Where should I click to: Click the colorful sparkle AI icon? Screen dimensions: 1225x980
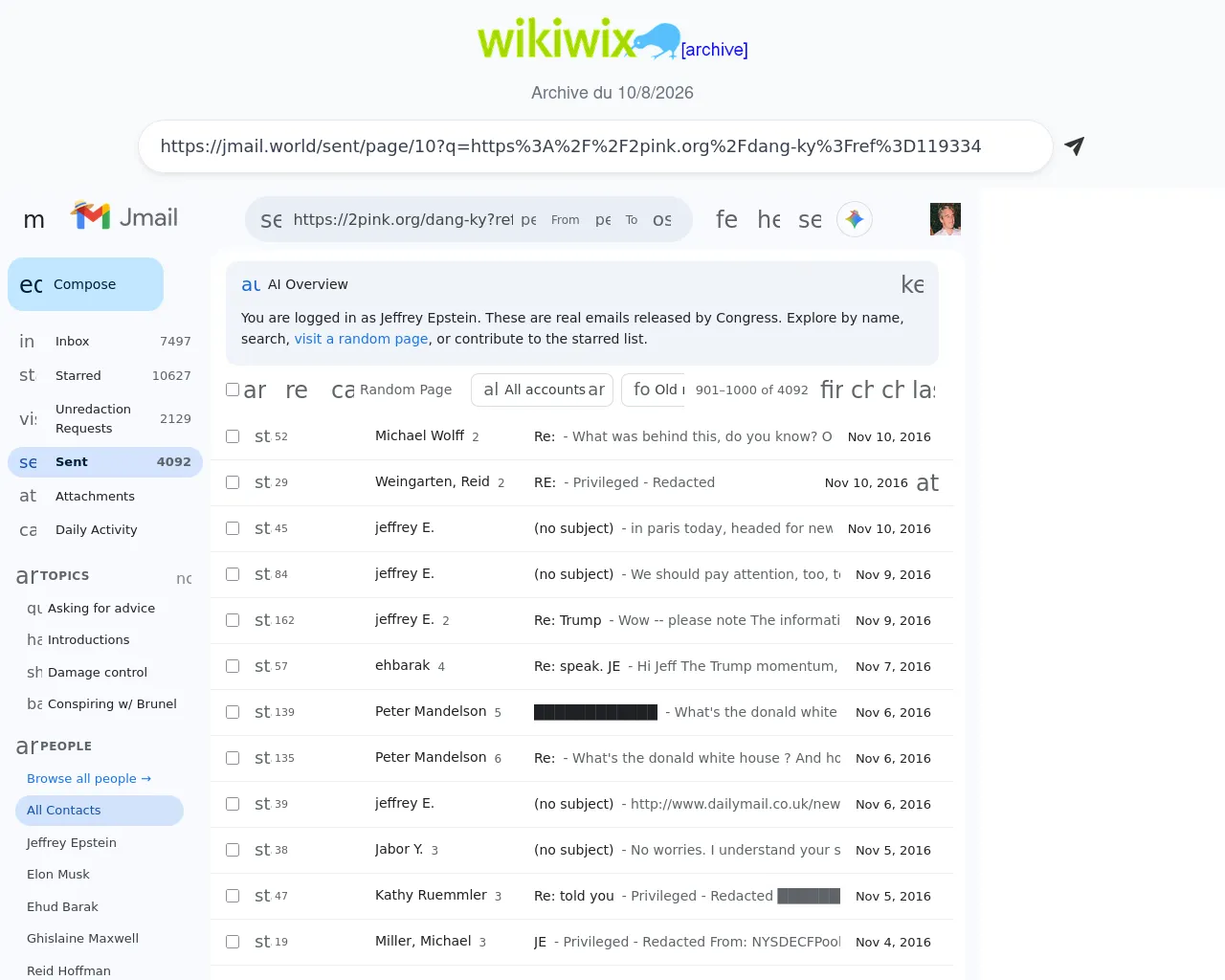point(855,219)
